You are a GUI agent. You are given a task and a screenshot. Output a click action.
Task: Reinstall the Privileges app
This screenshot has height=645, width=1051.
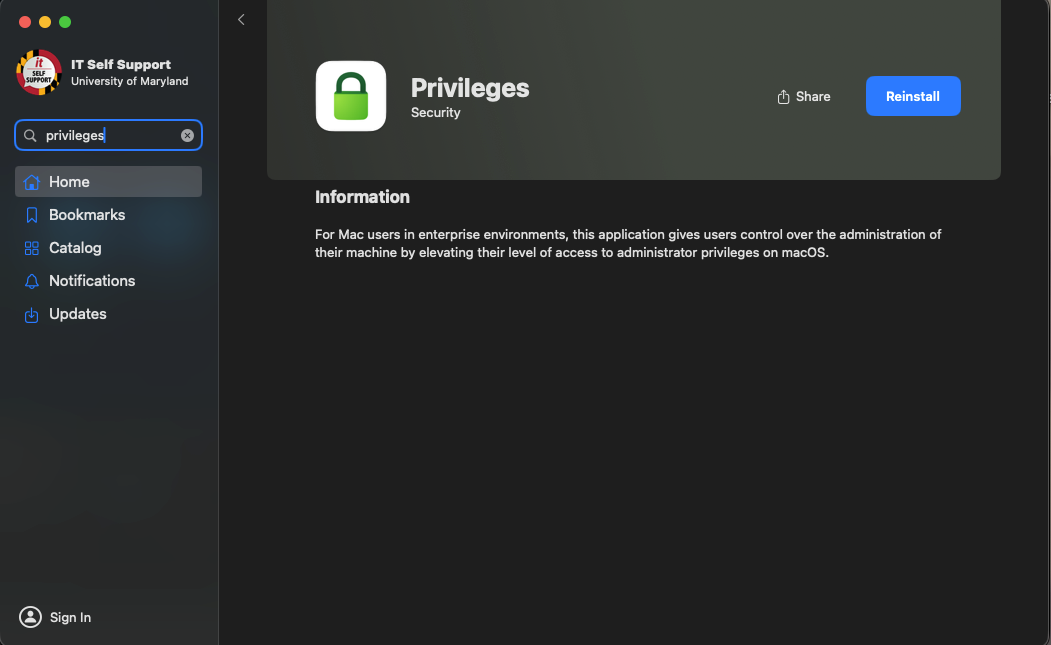913,96
